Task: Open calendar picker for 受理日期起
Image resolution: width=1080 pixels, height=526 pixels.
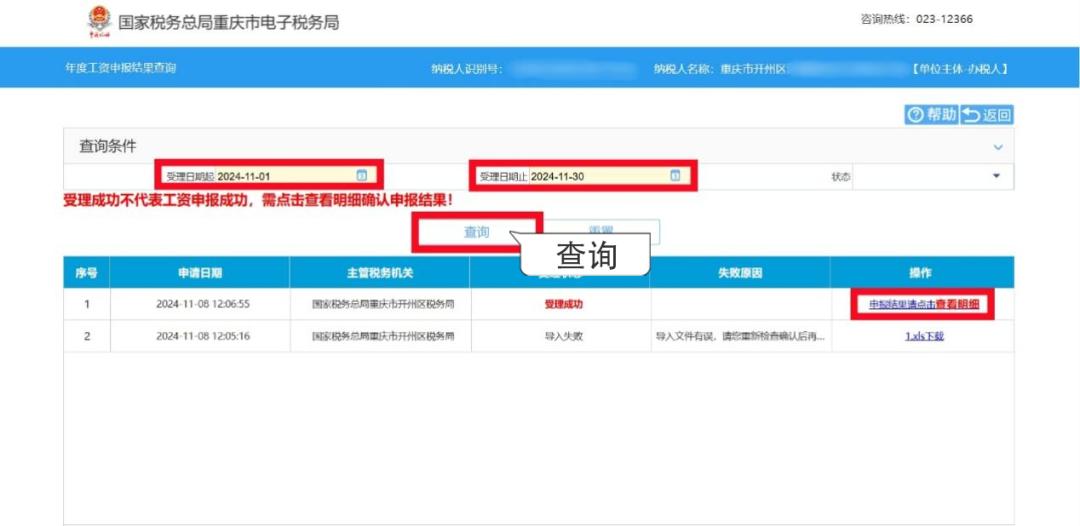Action: click(362, 176)
